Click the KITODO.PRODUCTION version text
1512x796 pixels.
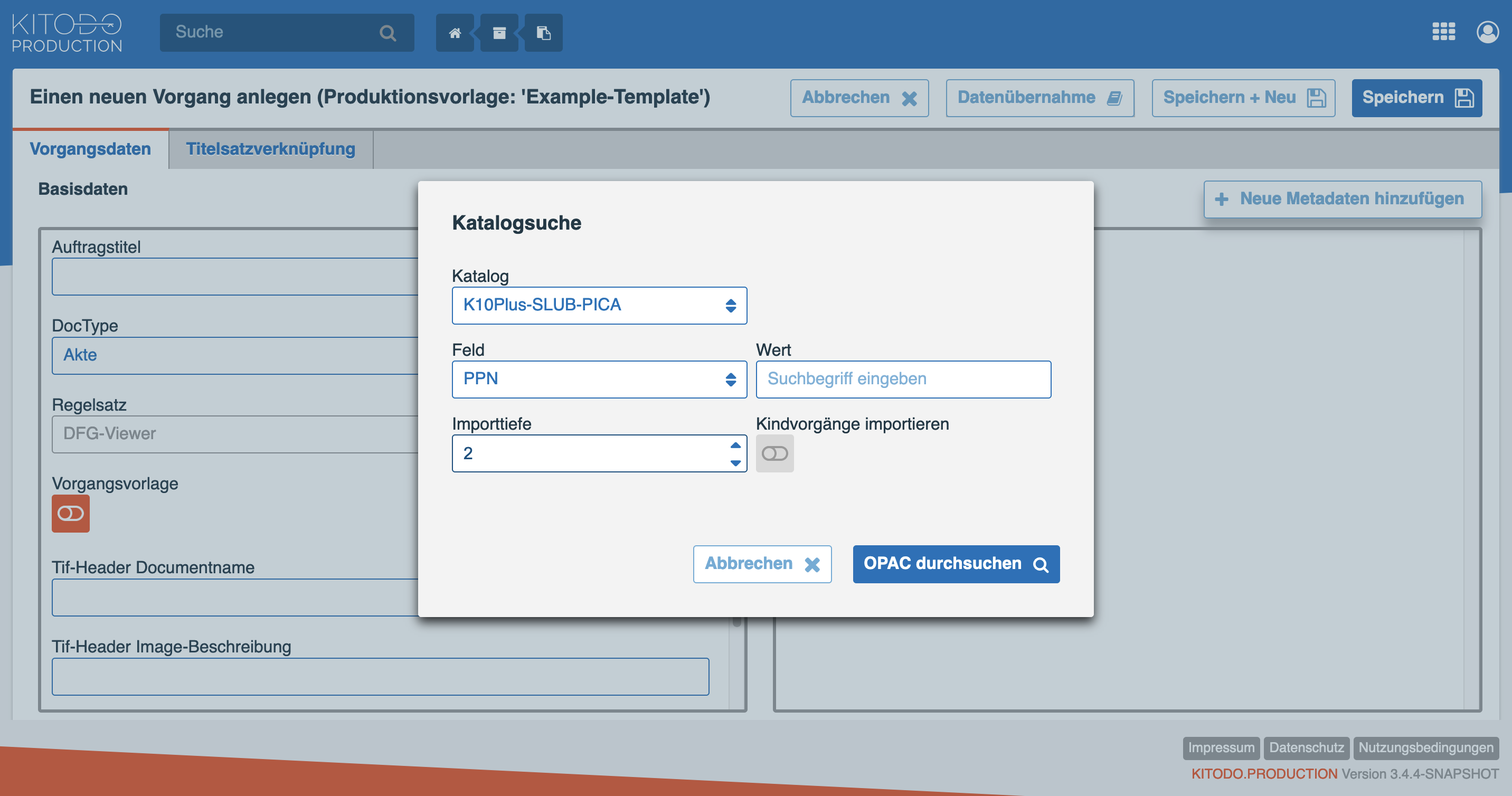coord(1345,774)
